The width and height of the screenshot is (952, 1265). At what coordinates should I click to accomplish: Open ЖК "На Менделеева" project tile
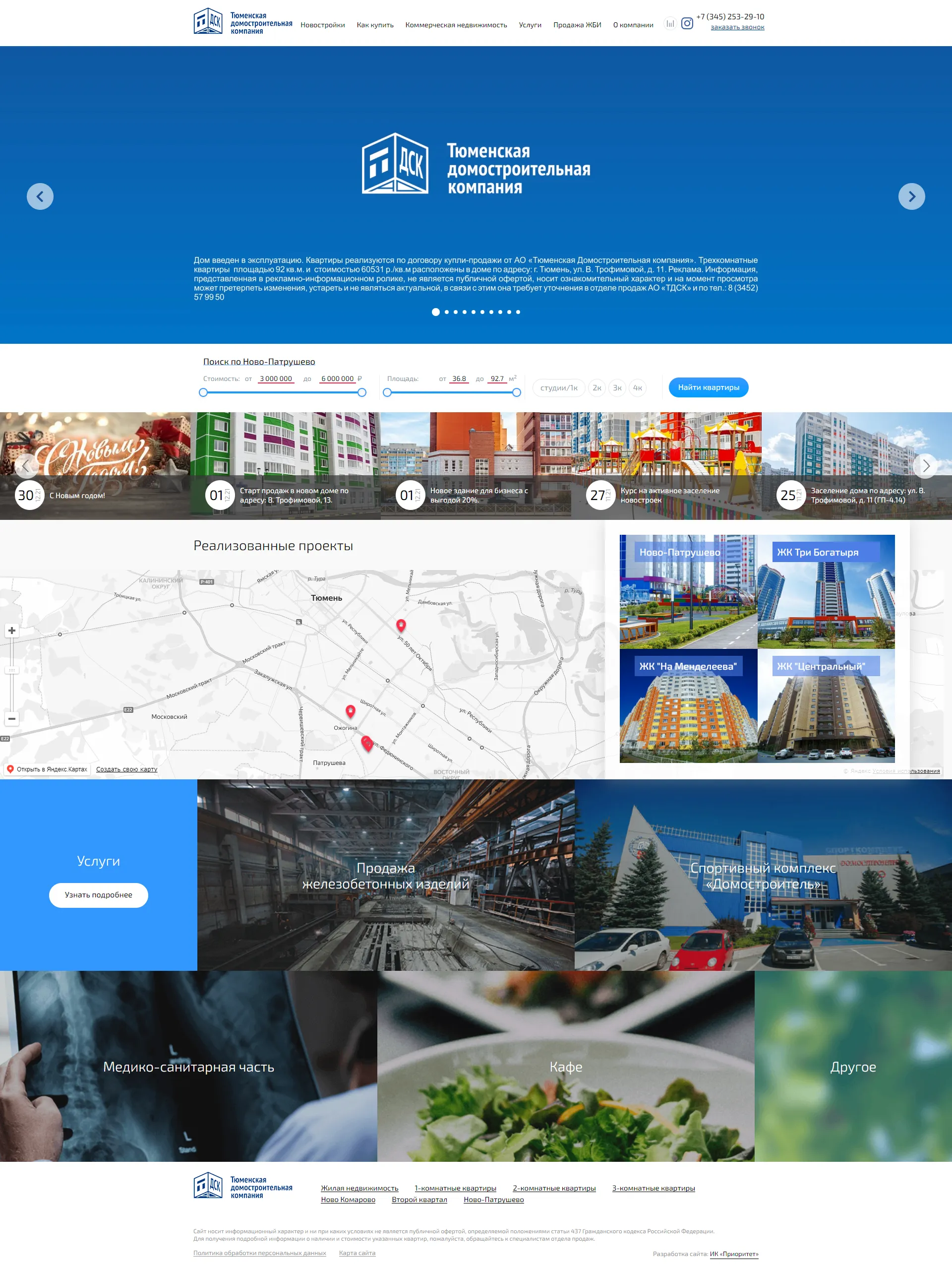(x=689, y=706)
